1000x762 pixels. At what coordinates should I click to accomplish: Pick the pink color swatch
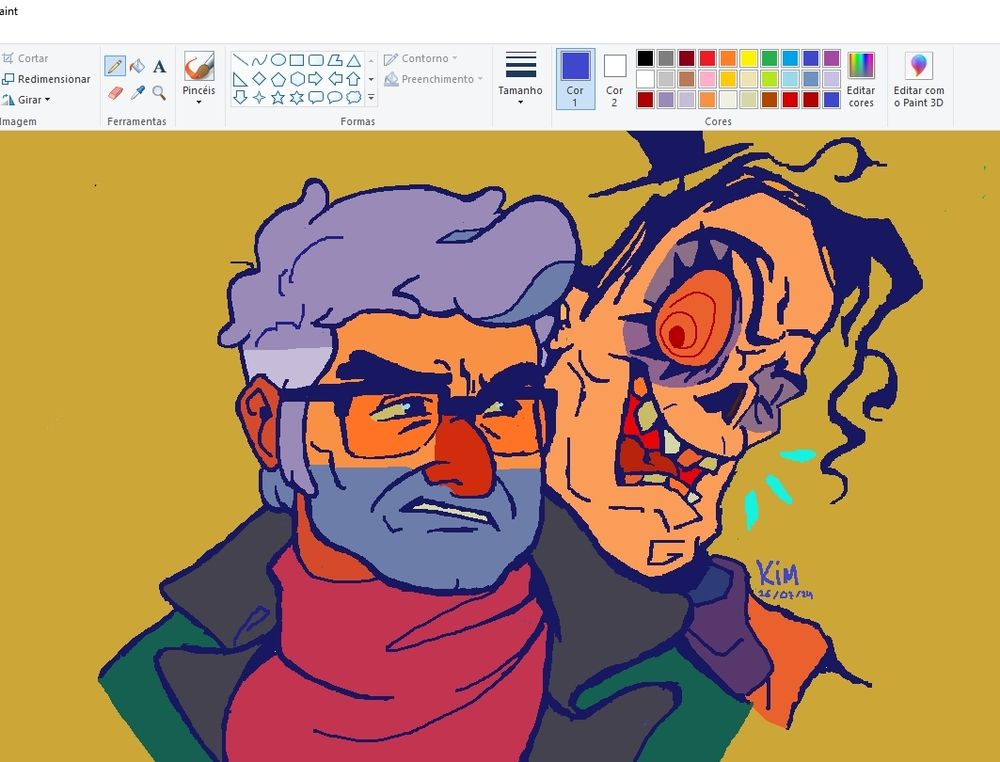pyautogui.click(x=707, y=79)
